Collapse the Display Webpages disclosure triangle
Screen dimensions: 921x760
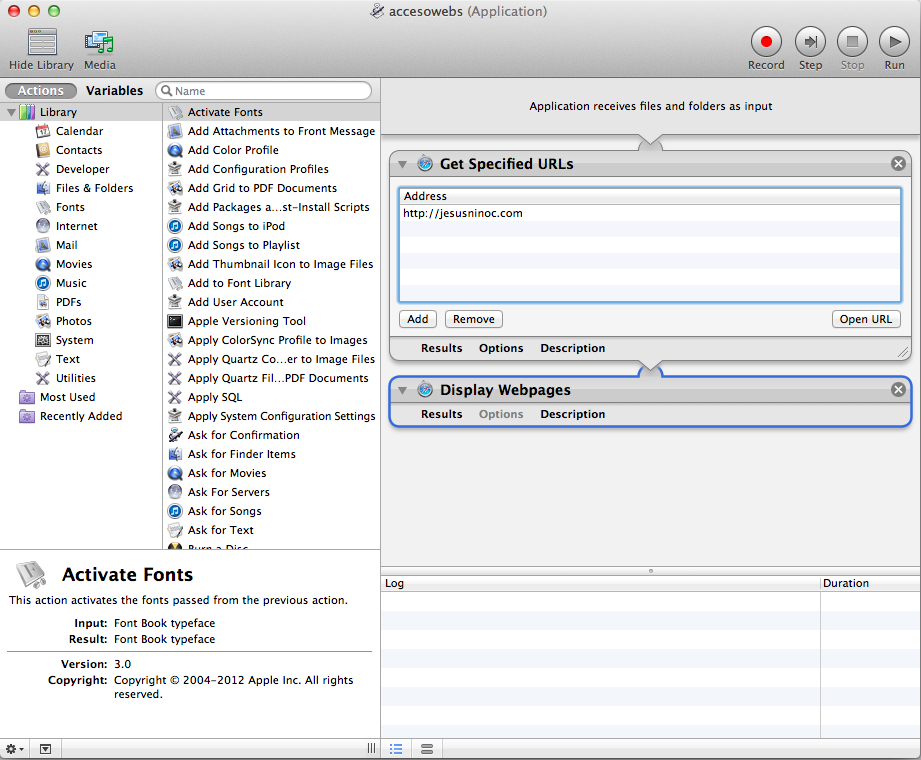click(x=403, y=390)
